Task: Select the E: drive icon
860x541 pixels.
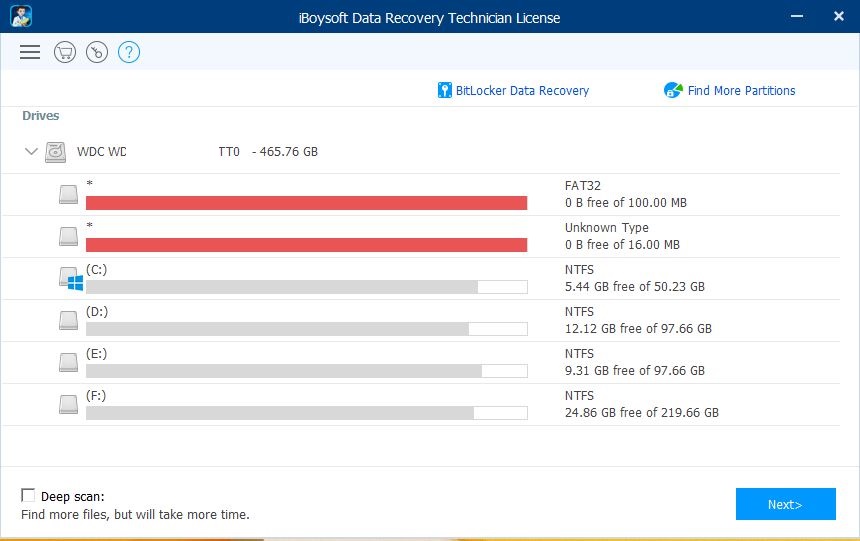Action: point(69,363)
